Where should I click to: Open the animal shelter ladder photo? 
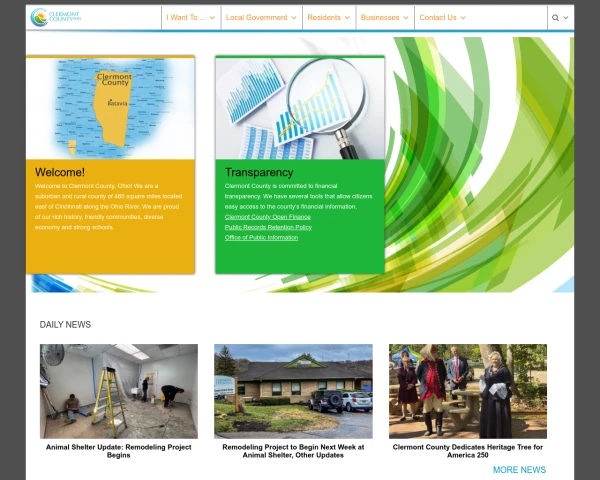click(119, 391)
